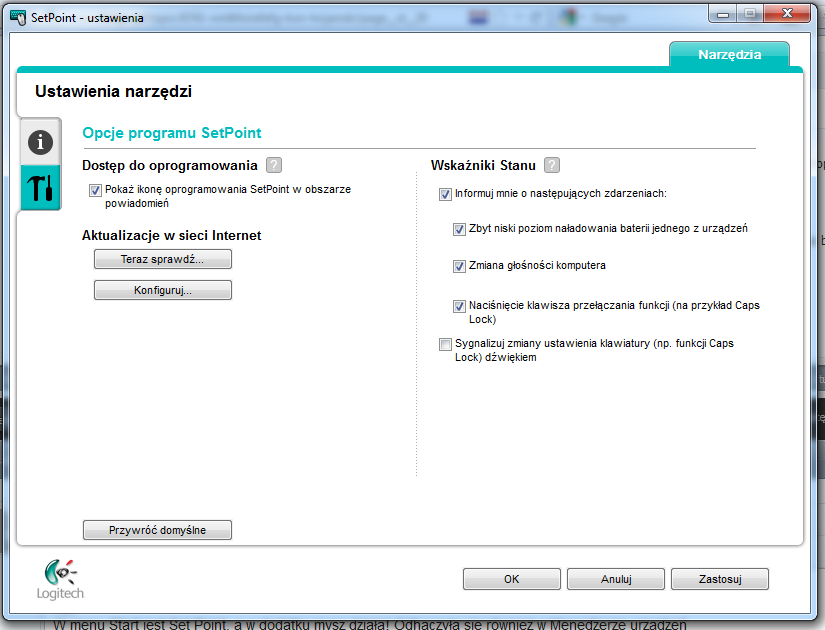Minimize the SetPoint window
The image size is (825, 630).
point(723,14)
